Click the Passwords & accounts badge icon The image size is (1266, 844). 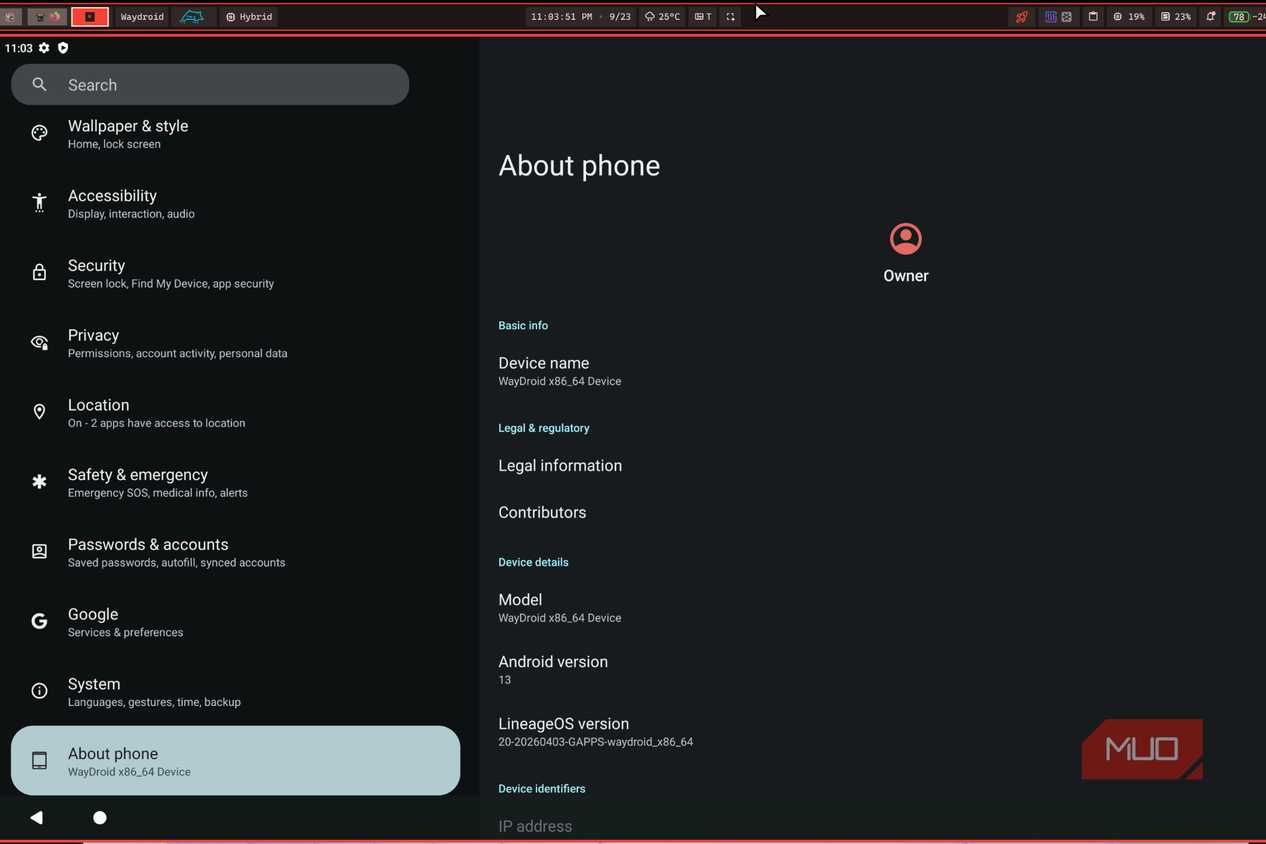tap(39, 552)
